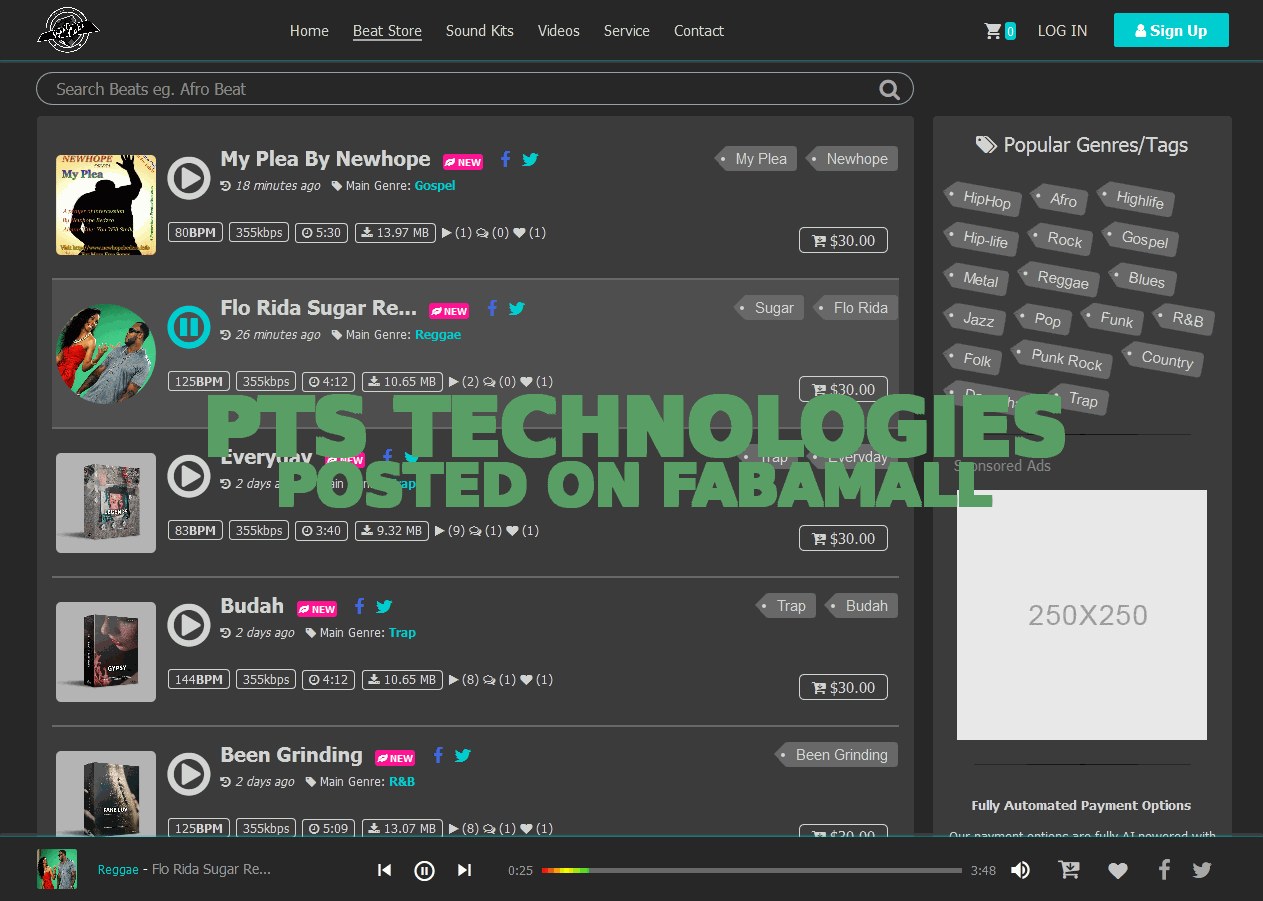Screen dimensions: 1263x901
Task: Open the Contact page
Action: 699,31
